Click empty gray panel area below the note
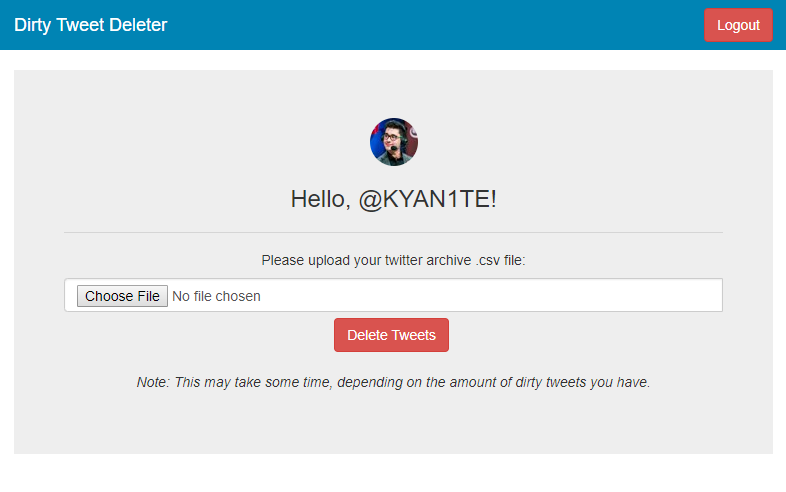The image size is (786, 492). pyautogui.click(x=393, y=425)
